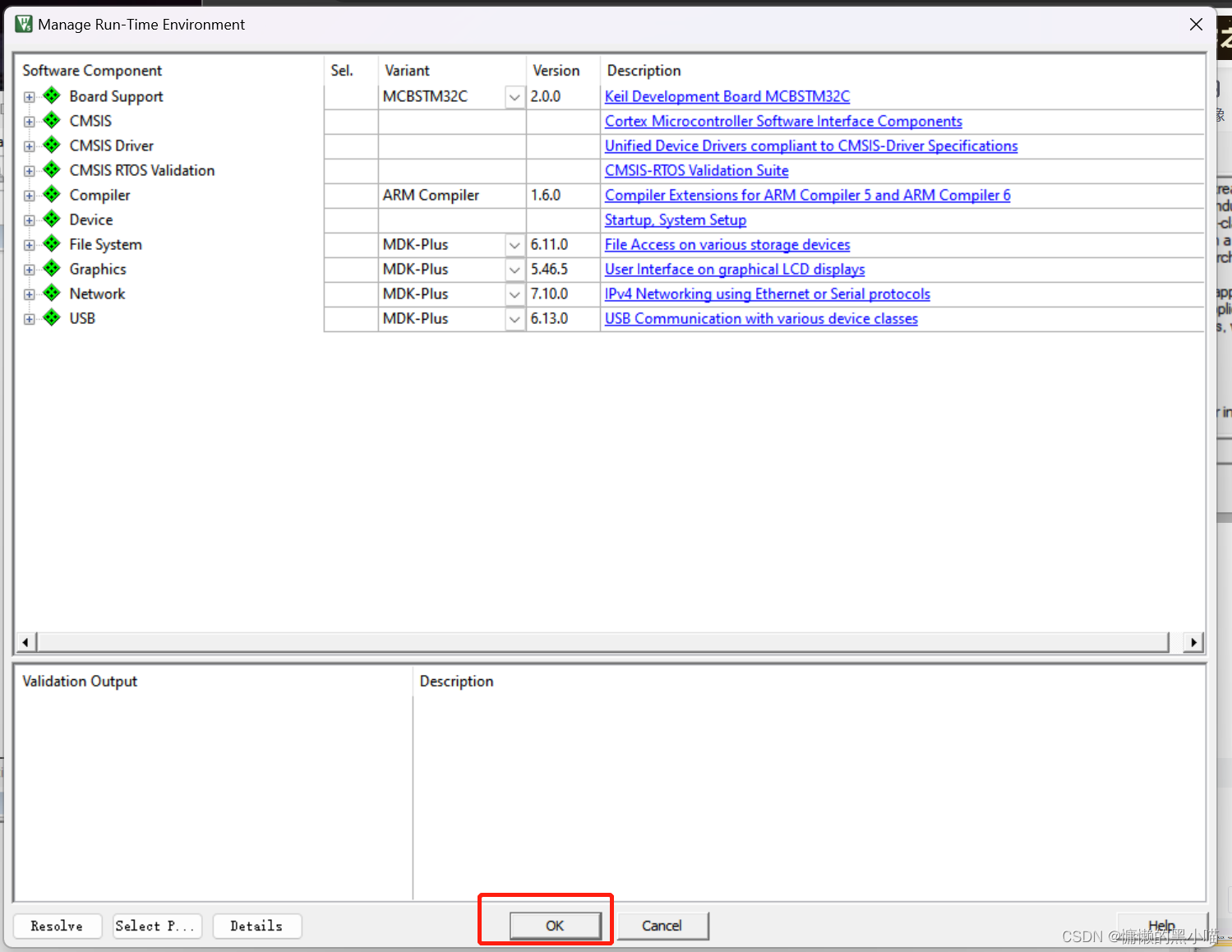Viewport: 1232px width, 952px height.
Task: Expand the CMSIS RTOS Validation node
Action: (x=30, y=171)
